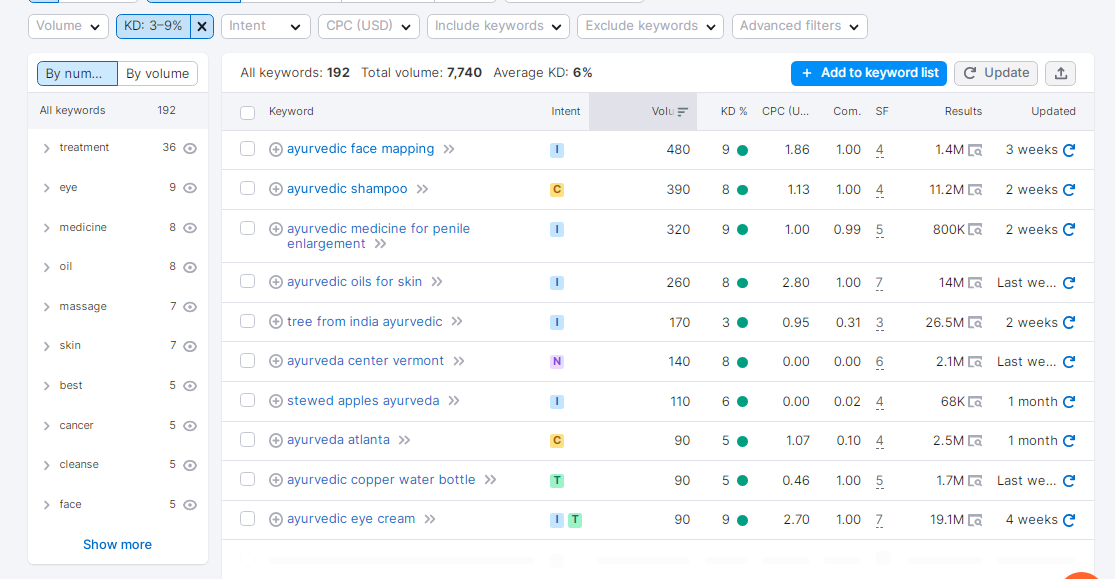The height and width of the screenshot is (579, 1115).
Task: Click 'Add to keyword list' button
Action: coord(869,73)
